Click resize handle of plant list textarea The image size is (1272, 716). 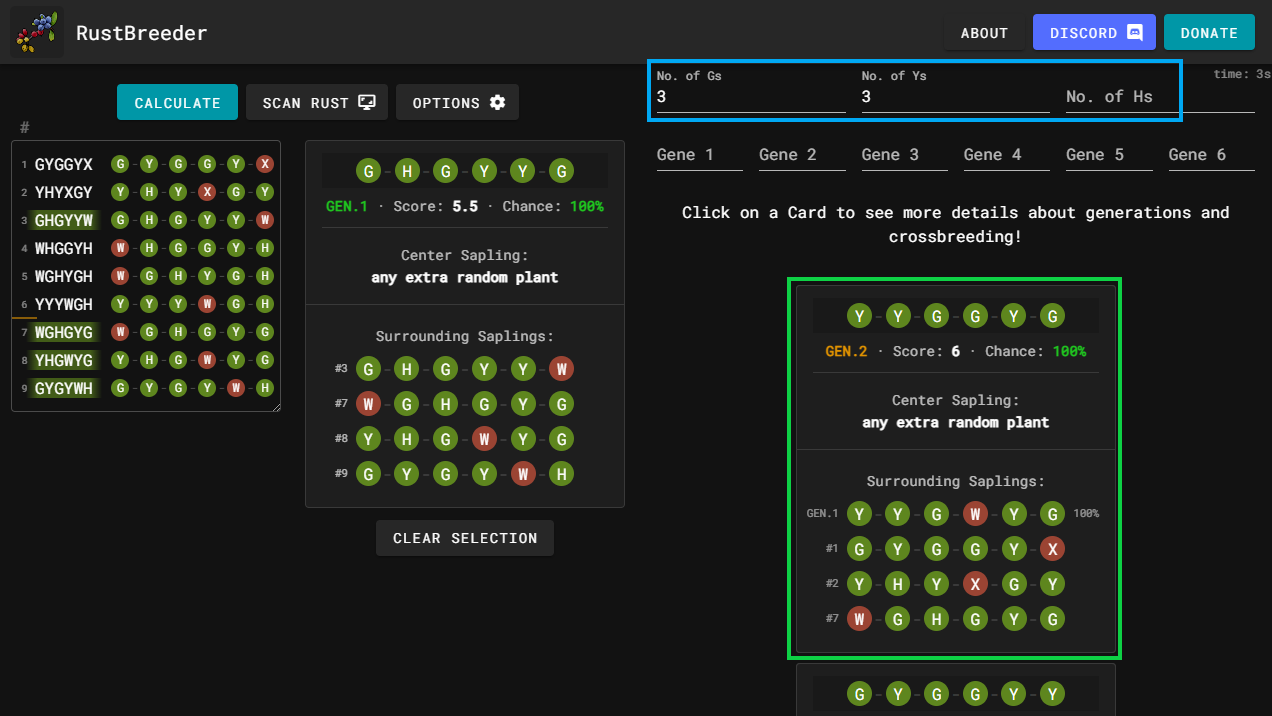point(275,406)
